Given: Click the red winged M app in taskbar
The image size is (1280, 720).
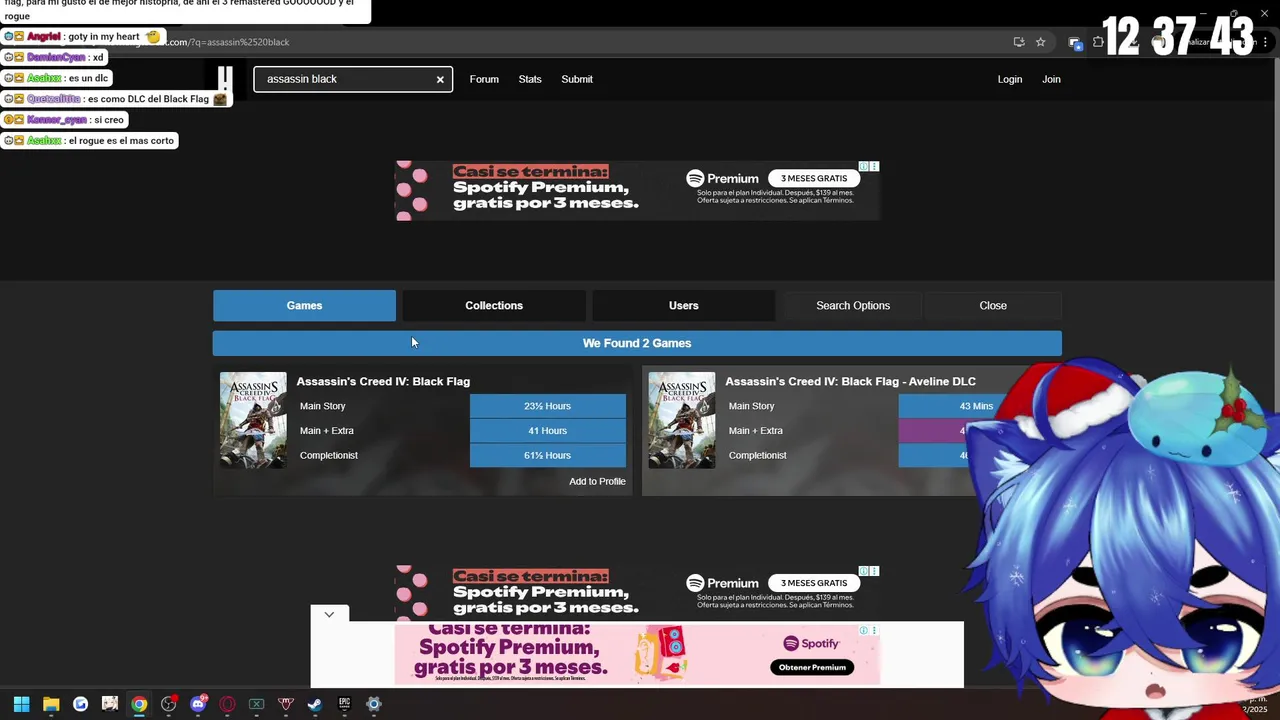Looking at the screenshot, I should click(x=286, y=704).
